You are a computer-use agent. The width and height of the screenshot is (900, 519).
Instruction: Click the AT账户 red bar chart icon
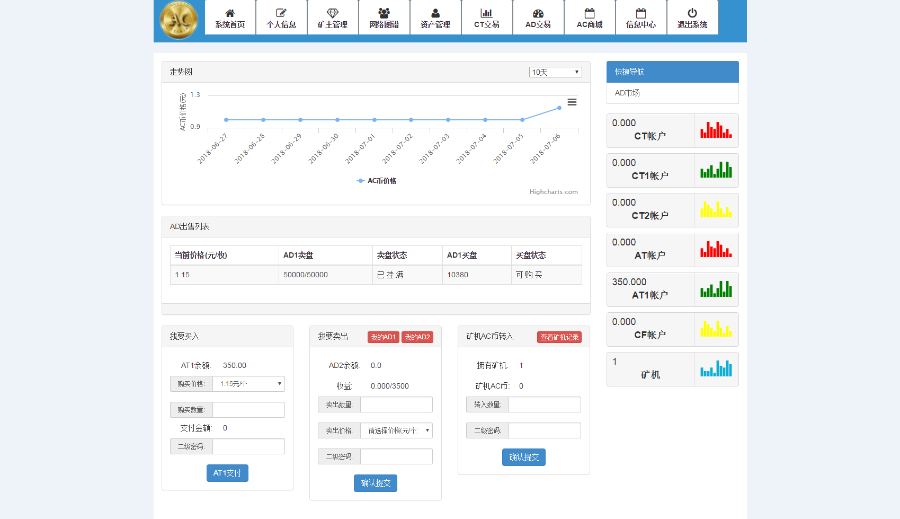pos(716,249)
